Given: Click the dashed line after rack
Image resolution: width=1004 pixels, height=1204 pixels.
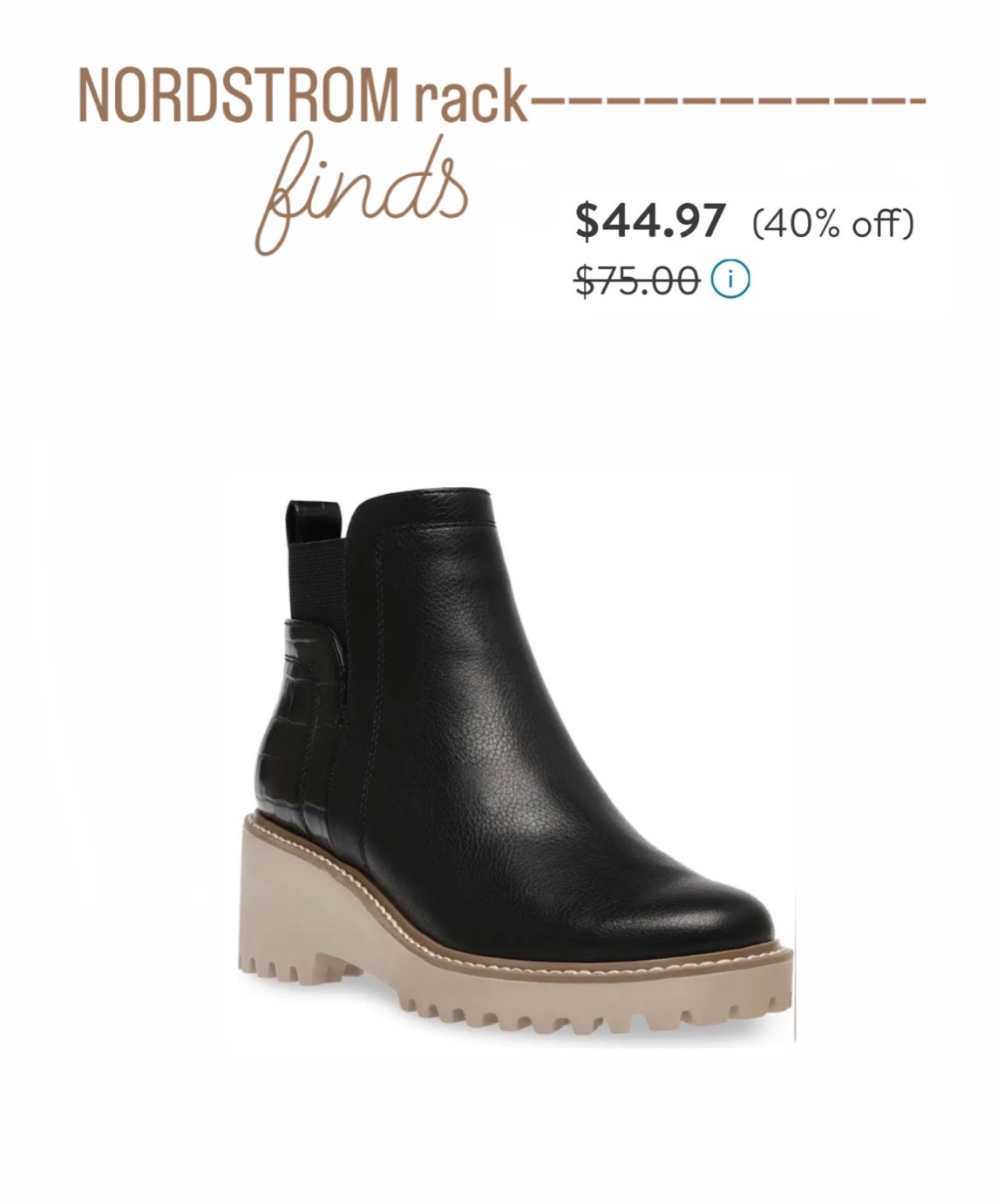Looking at the screenshot, I should pos(727,102).
